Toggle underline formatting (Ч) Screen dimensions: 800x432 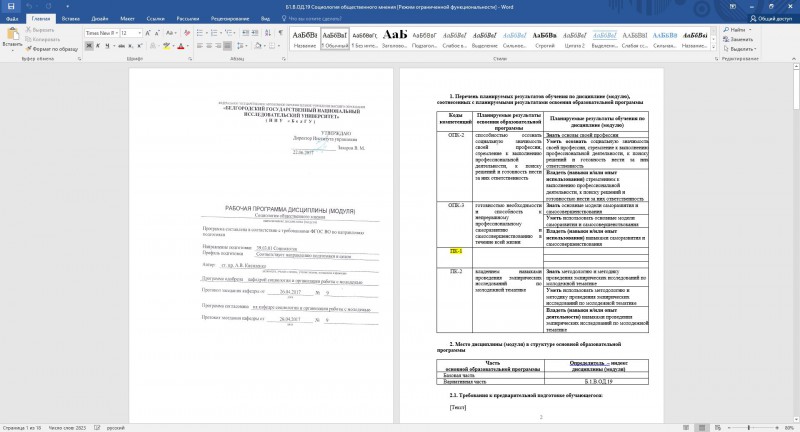tap(107, 46)
